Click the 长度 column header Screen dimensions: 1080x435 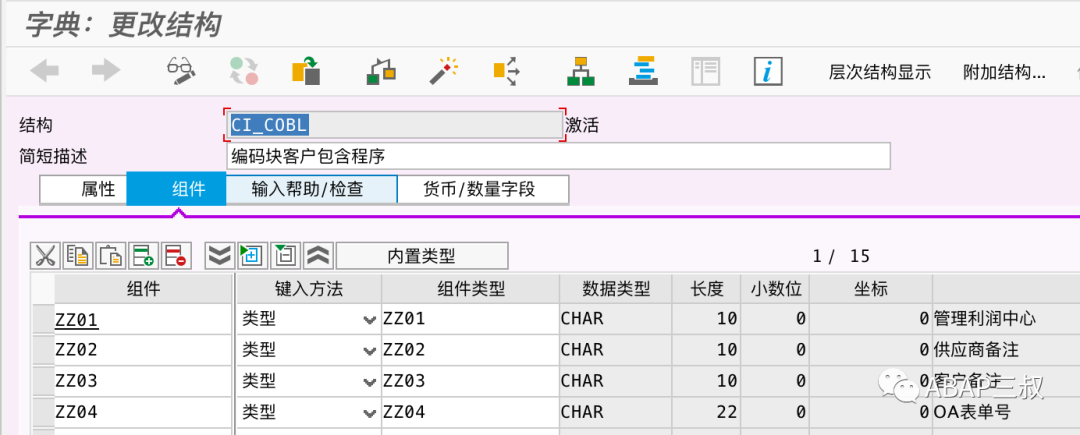coord(707,289)
